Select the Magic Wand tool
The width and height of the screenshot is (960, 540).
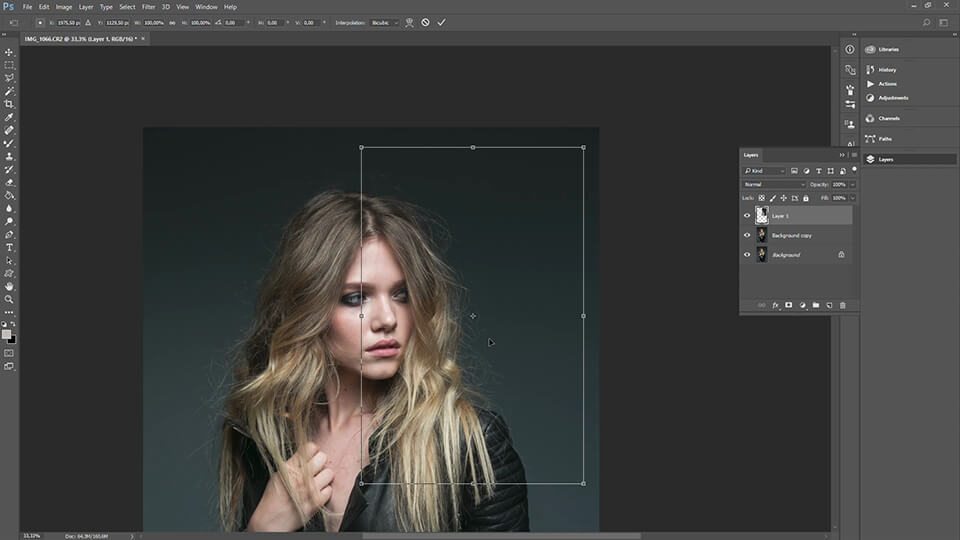point(9,91)
